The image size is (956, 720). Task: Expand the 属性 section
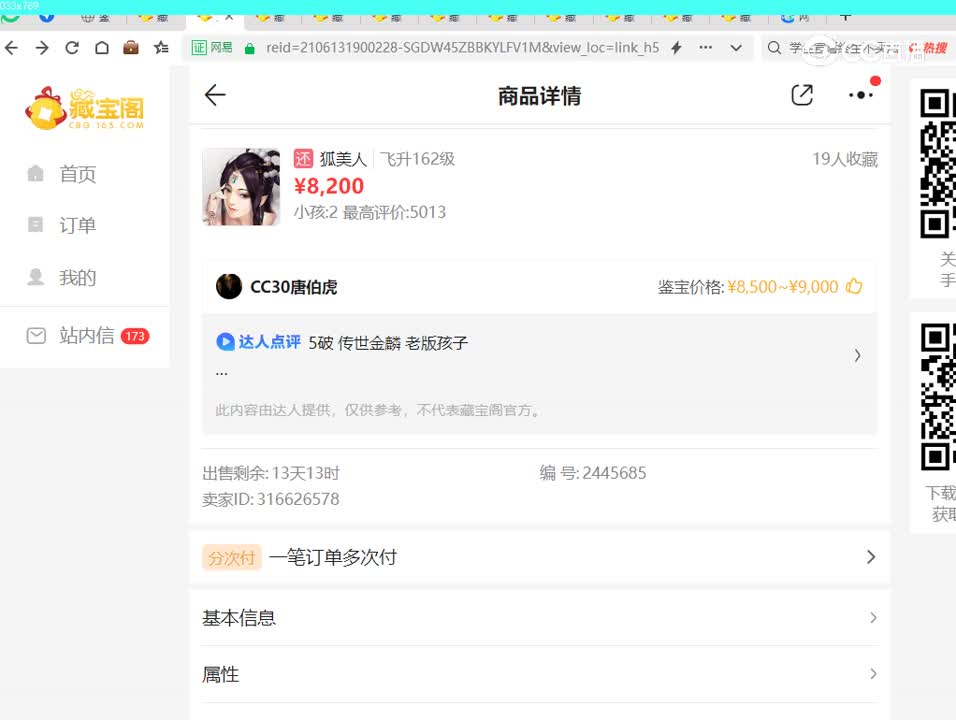point(537,674)
